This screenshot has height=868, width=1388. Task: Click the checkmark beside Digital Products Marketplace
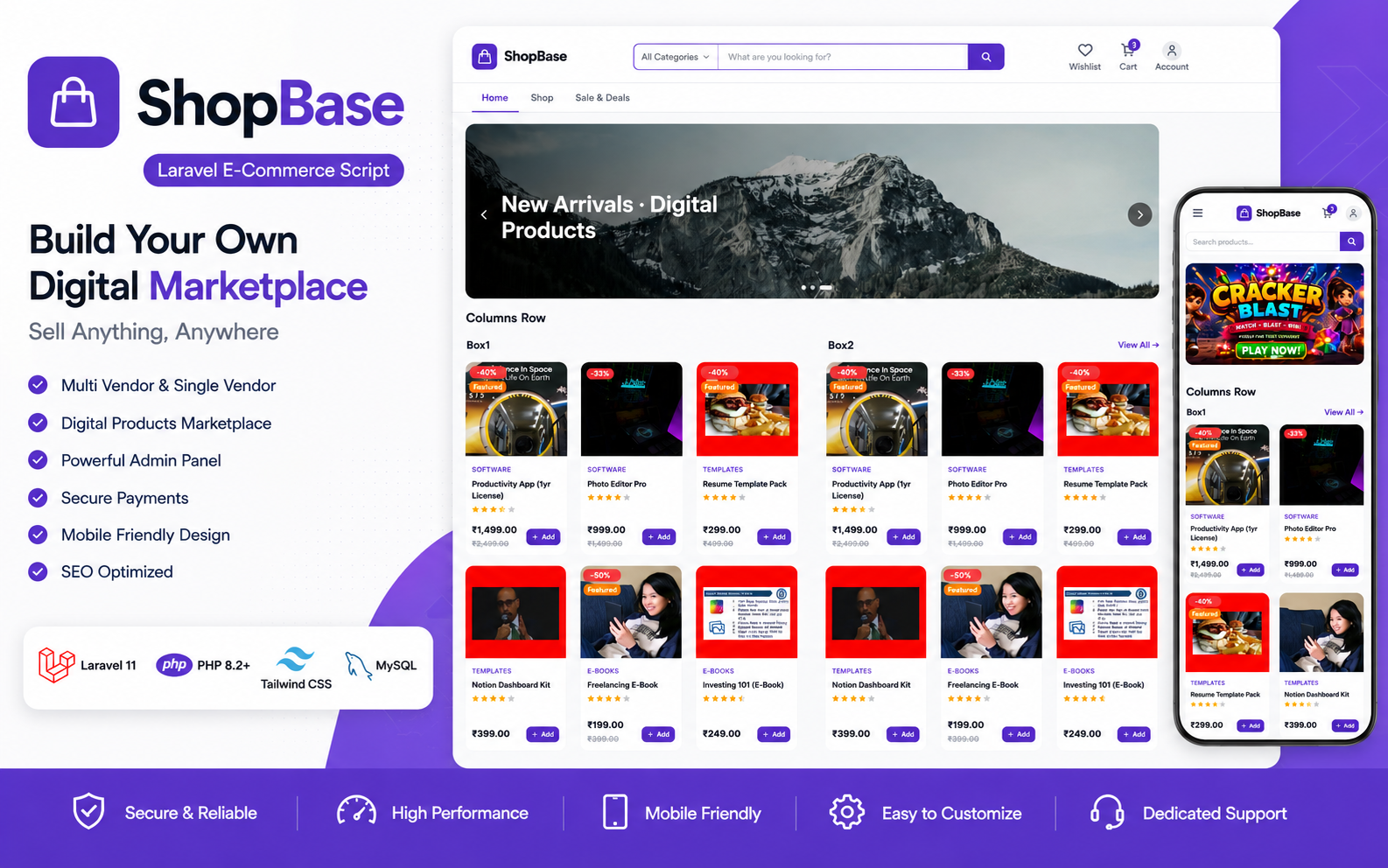[38, 423]
